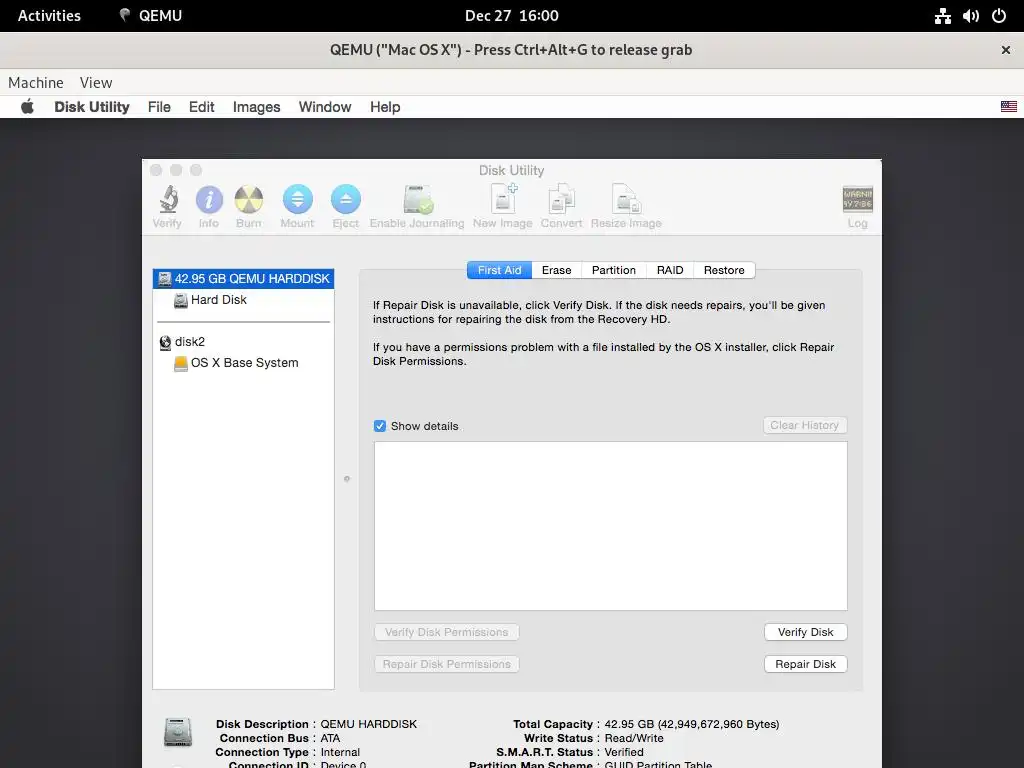The height and width of the screenshot is (768, 1024).
Task: Click the hard drive icon beside Disk Description
Action: (x=178, y=732)
